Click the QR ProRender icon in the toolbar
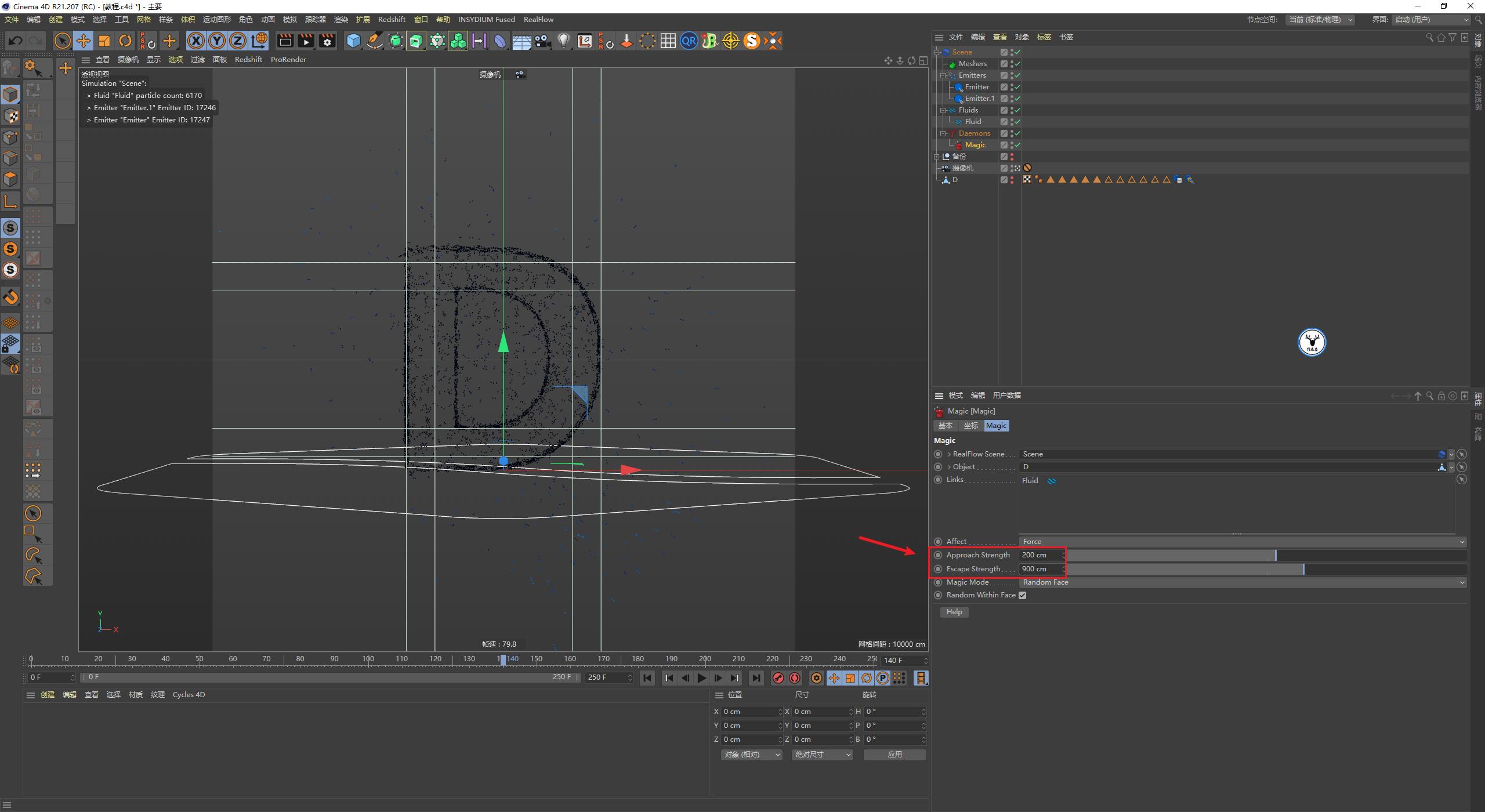 [689, 41]
